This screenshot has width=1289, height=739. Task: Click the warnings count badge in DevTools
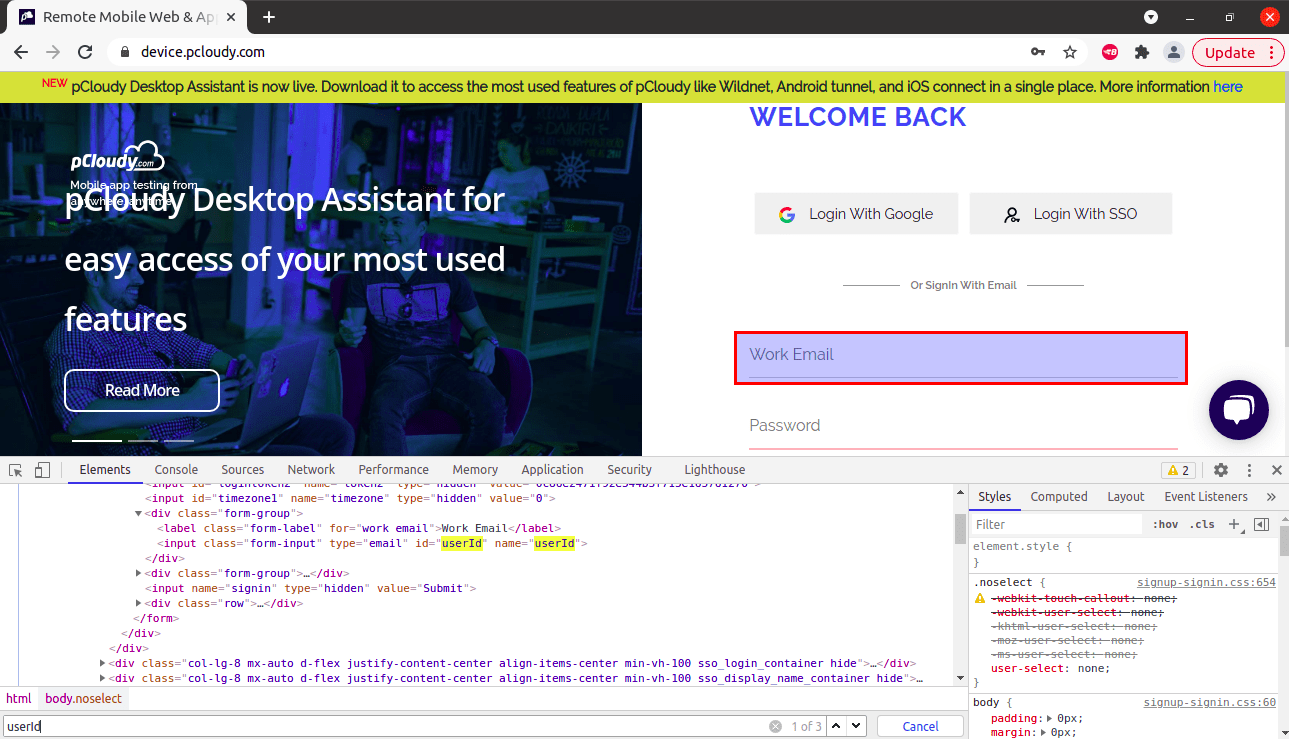pyautogui.click(x=1177, y=470)
